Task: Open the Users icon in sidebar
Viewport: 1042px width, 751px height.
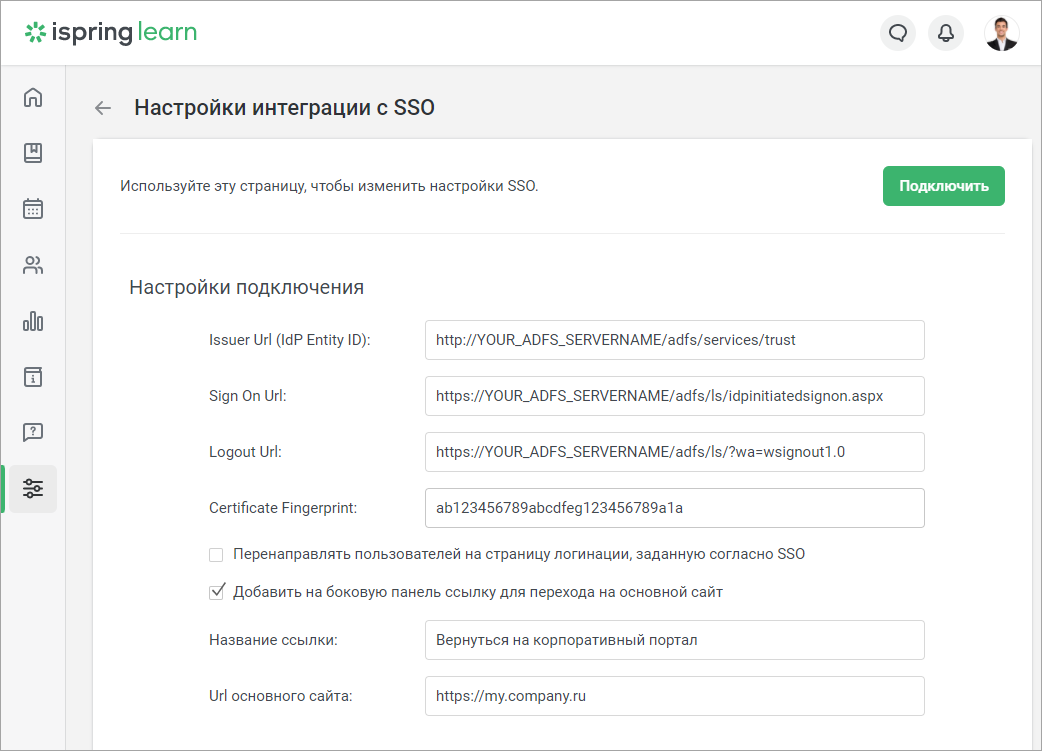Action: pos(33,265)
